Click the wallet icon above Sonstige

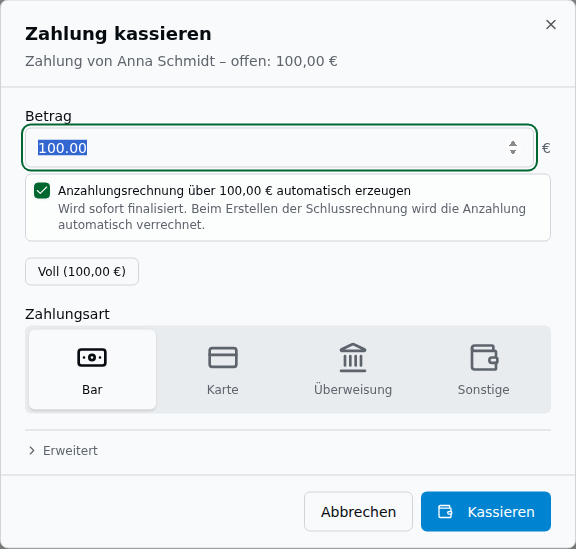(484, 357)
